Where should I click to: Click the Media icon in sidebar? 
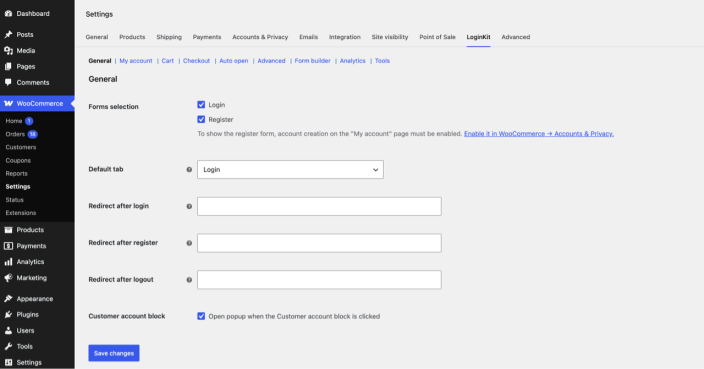[9, 51]
